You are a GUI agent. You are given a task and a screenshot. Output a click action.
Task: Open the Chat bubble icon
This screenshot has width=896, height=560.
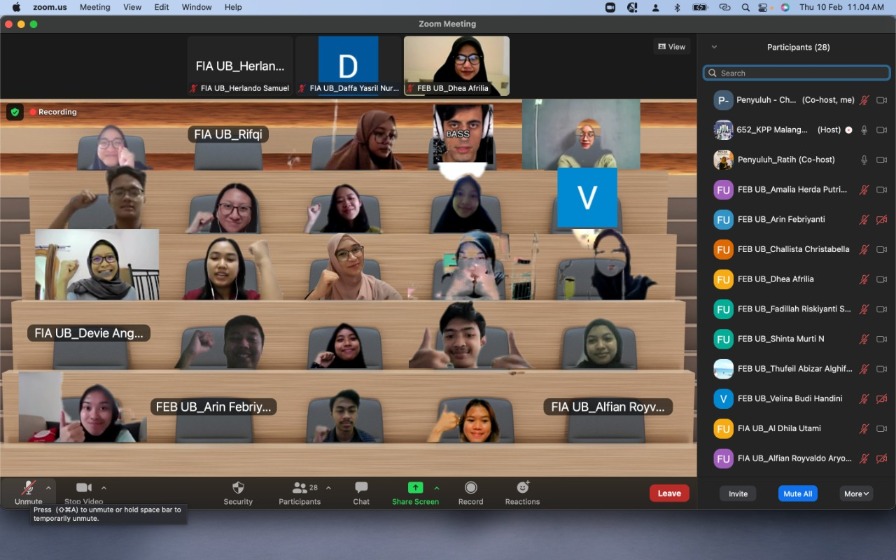click(361, 488)
